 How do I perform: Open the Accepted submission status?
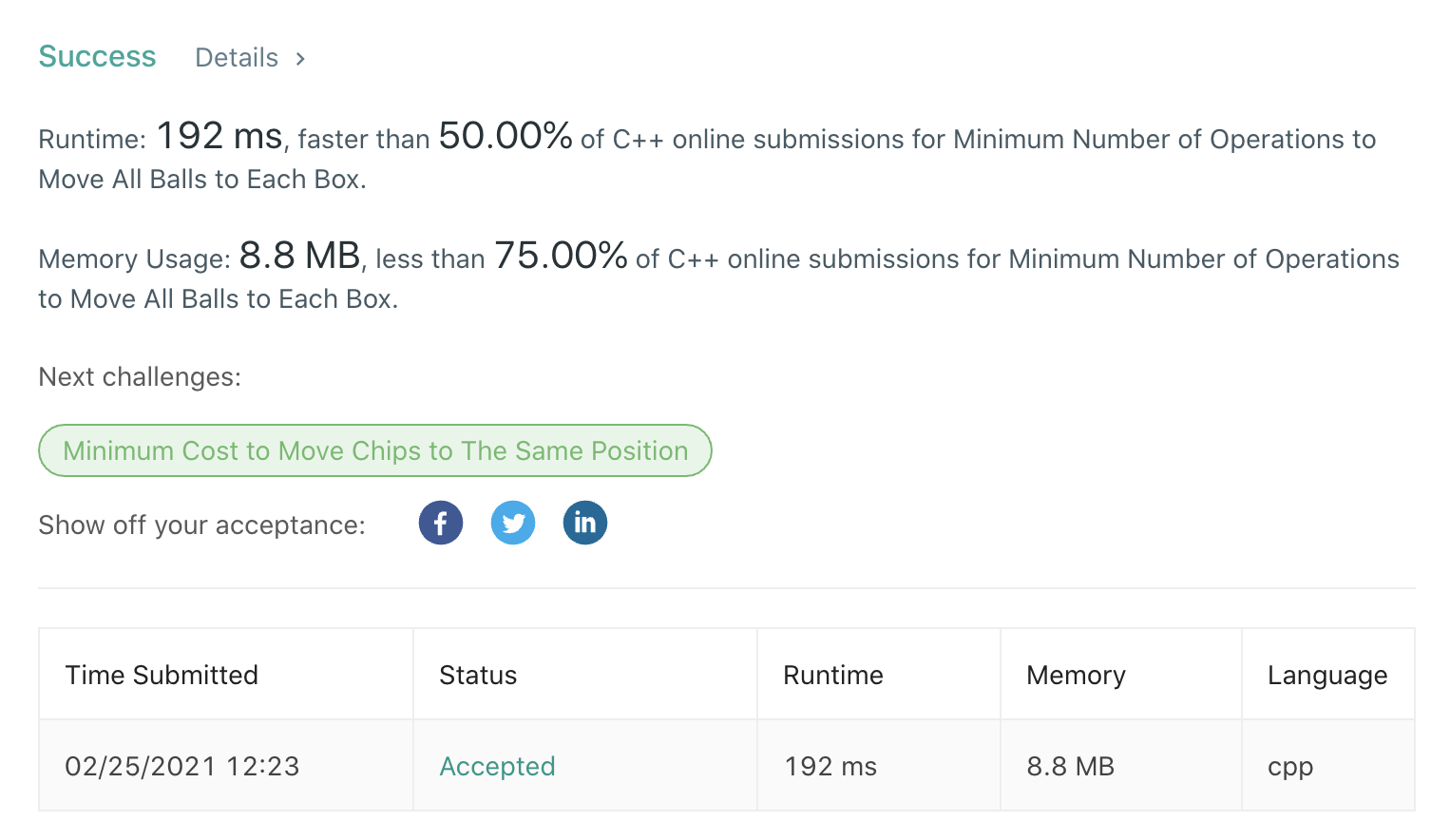[497, 766]
